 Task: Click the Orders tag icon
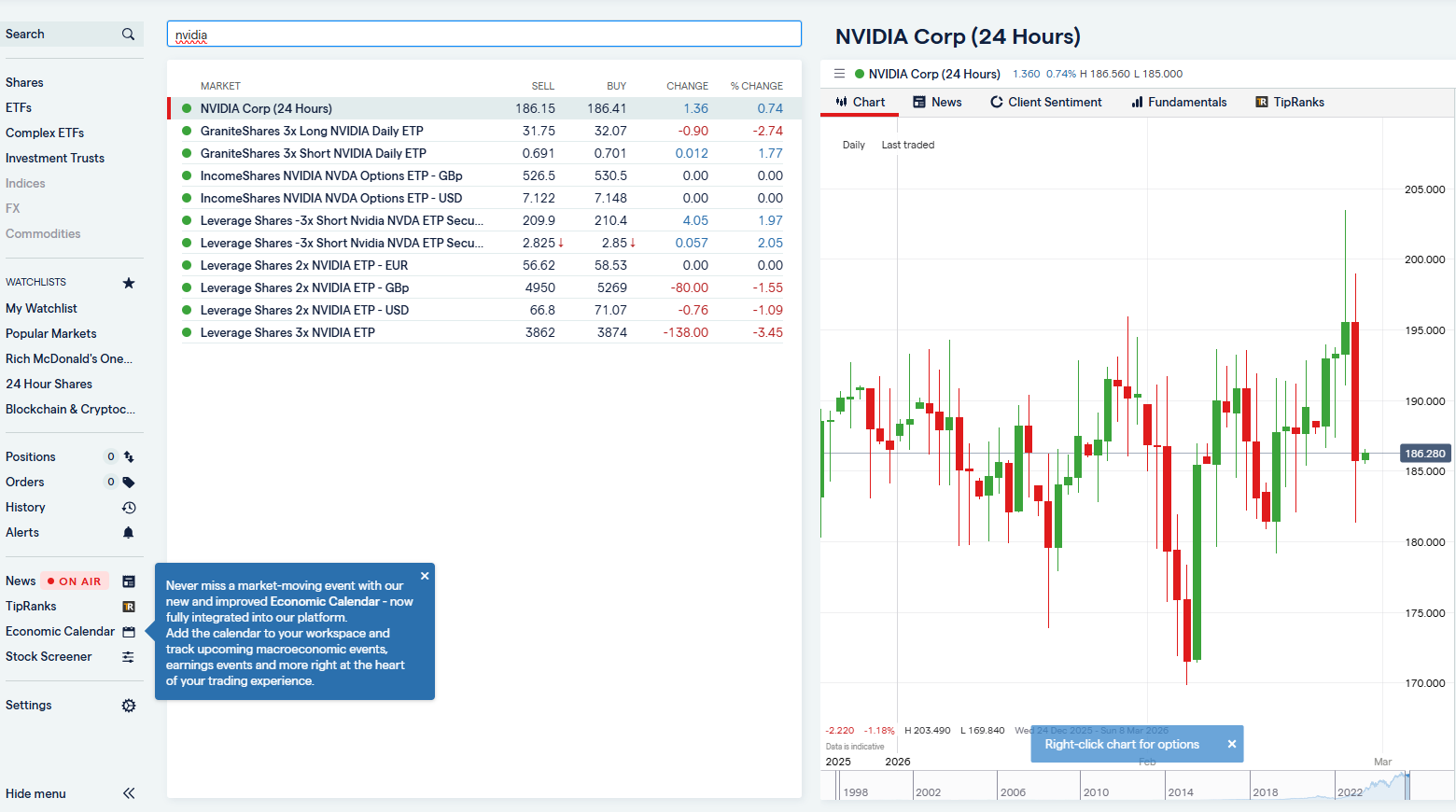(129, 482)
